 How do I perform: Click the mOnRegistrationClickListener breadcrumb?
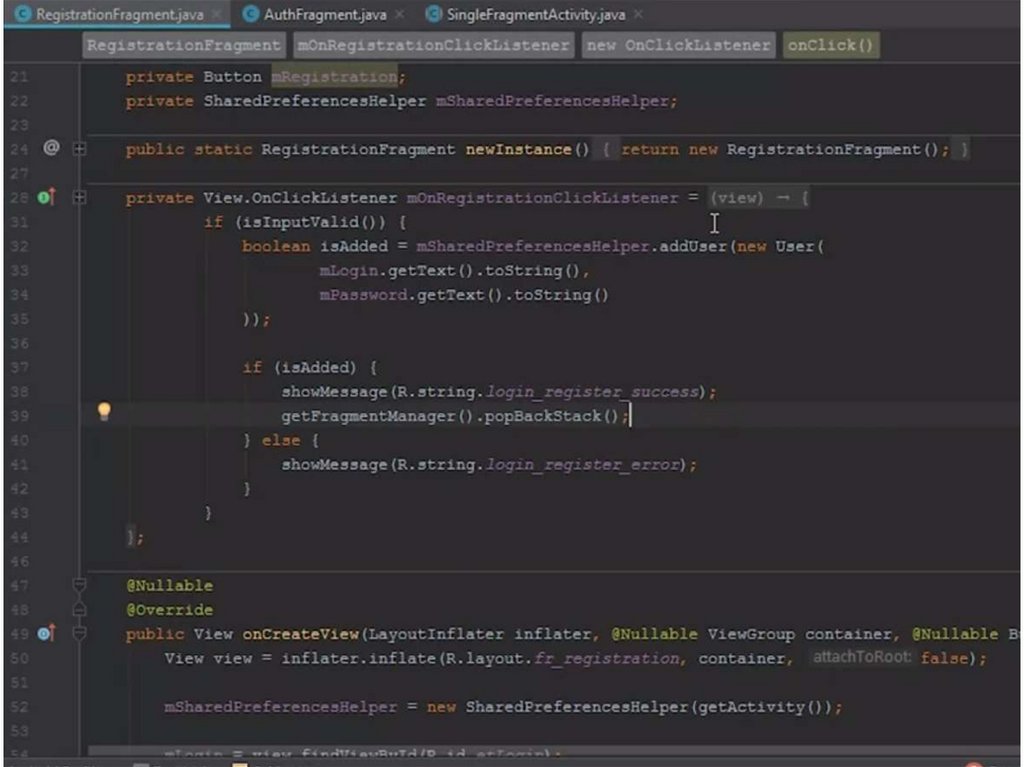[x=434, y=45]
